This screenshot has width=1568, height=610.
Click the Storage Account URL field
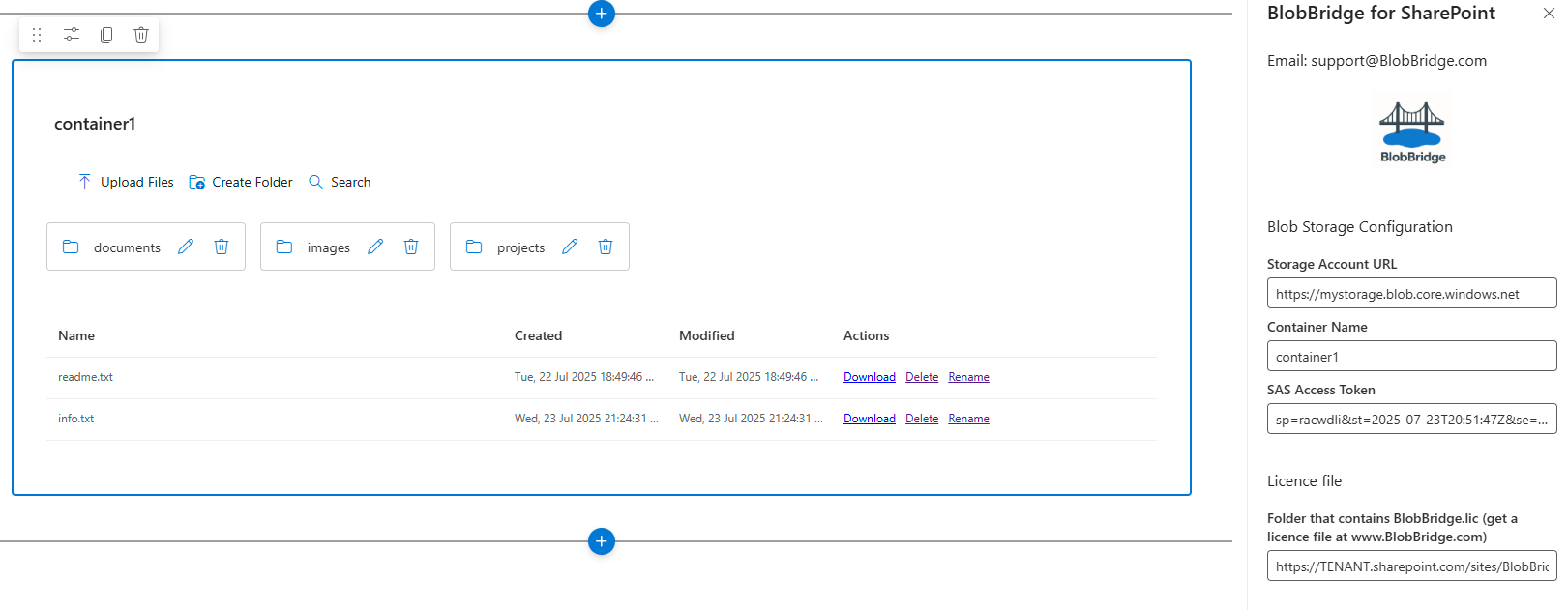pos(1411,294)
